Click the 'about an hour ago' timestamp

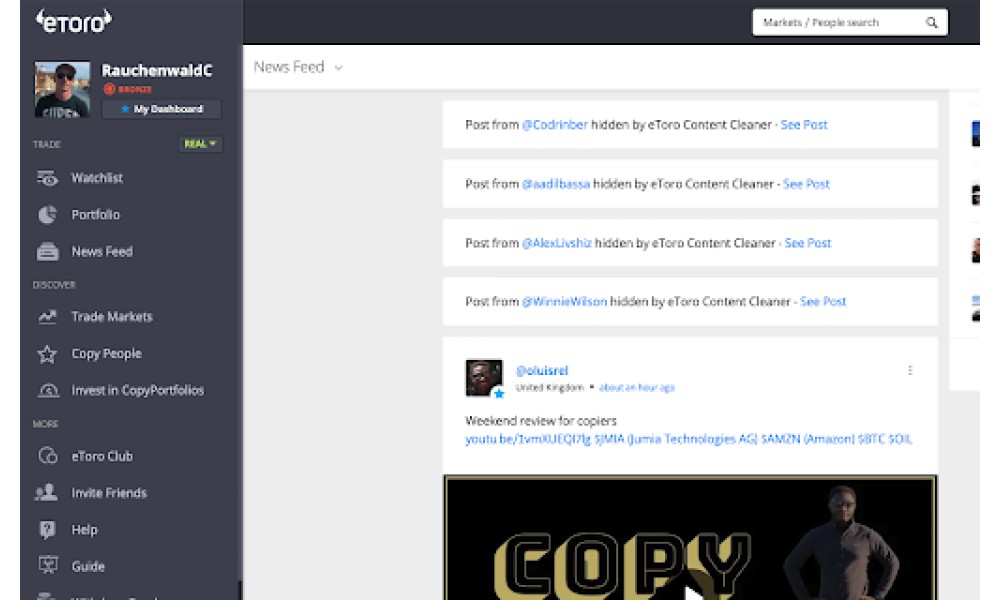636,388
